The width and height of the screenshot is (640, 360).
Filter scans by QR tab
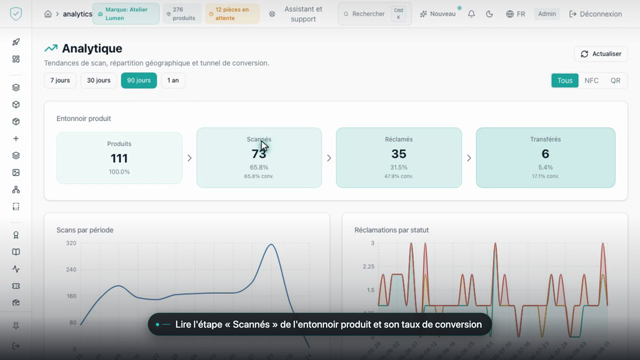click(615, 80)
